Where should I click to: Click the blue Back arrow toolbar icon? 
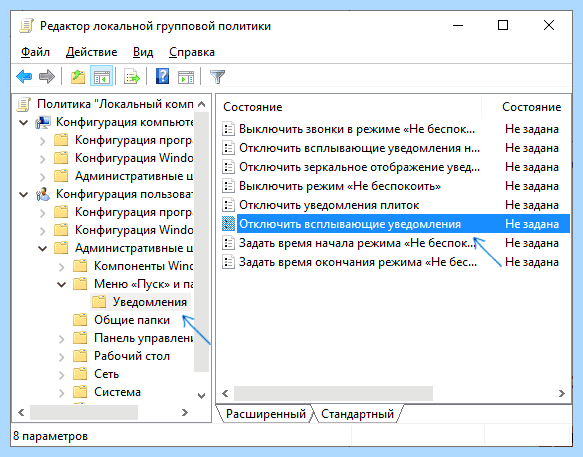click(24, 77)
